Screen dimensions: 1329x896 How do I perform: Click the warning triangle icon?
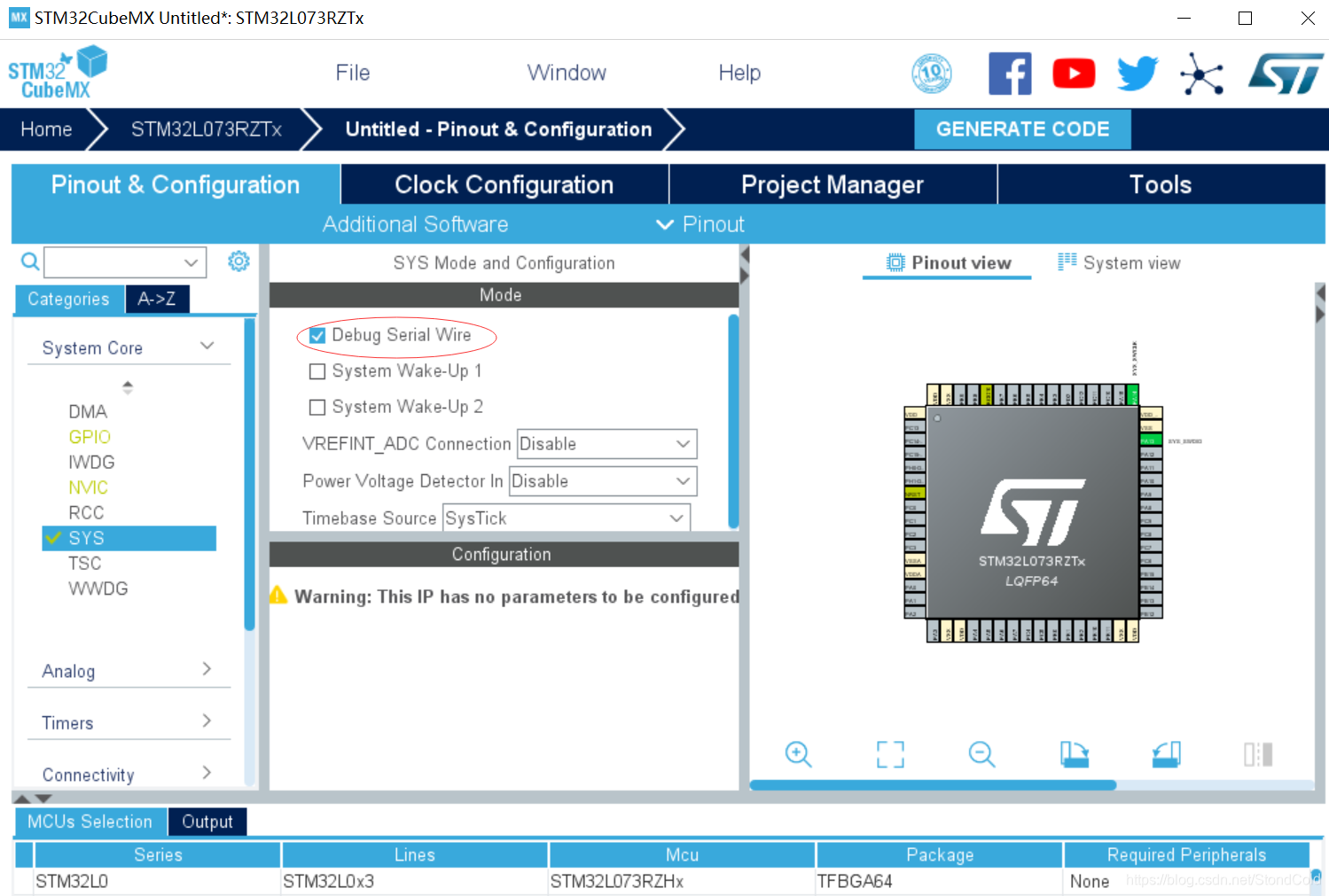click(x=278, y=595)
